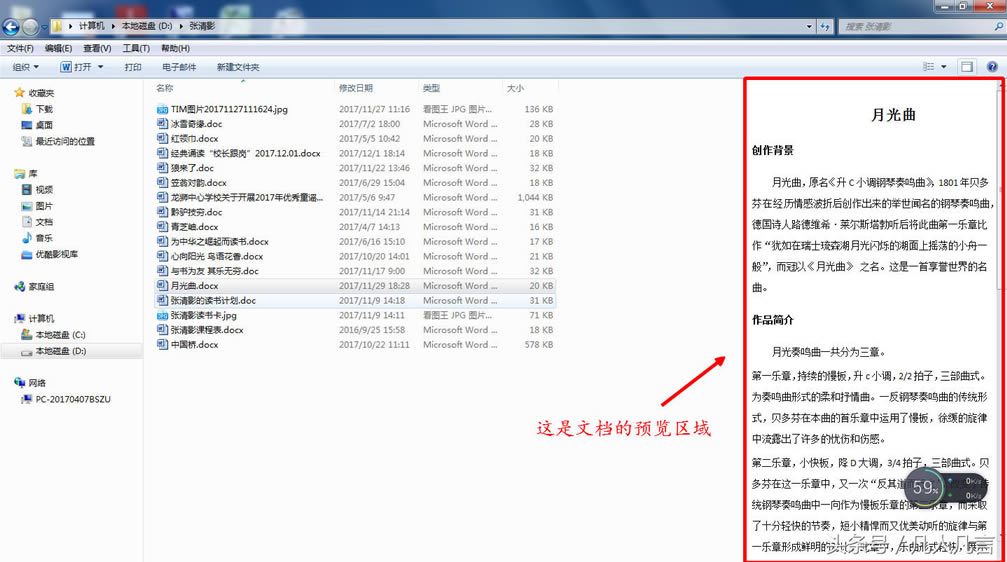
Task: Open the dropdown arrow beside 打开
Action: point(101,67)
